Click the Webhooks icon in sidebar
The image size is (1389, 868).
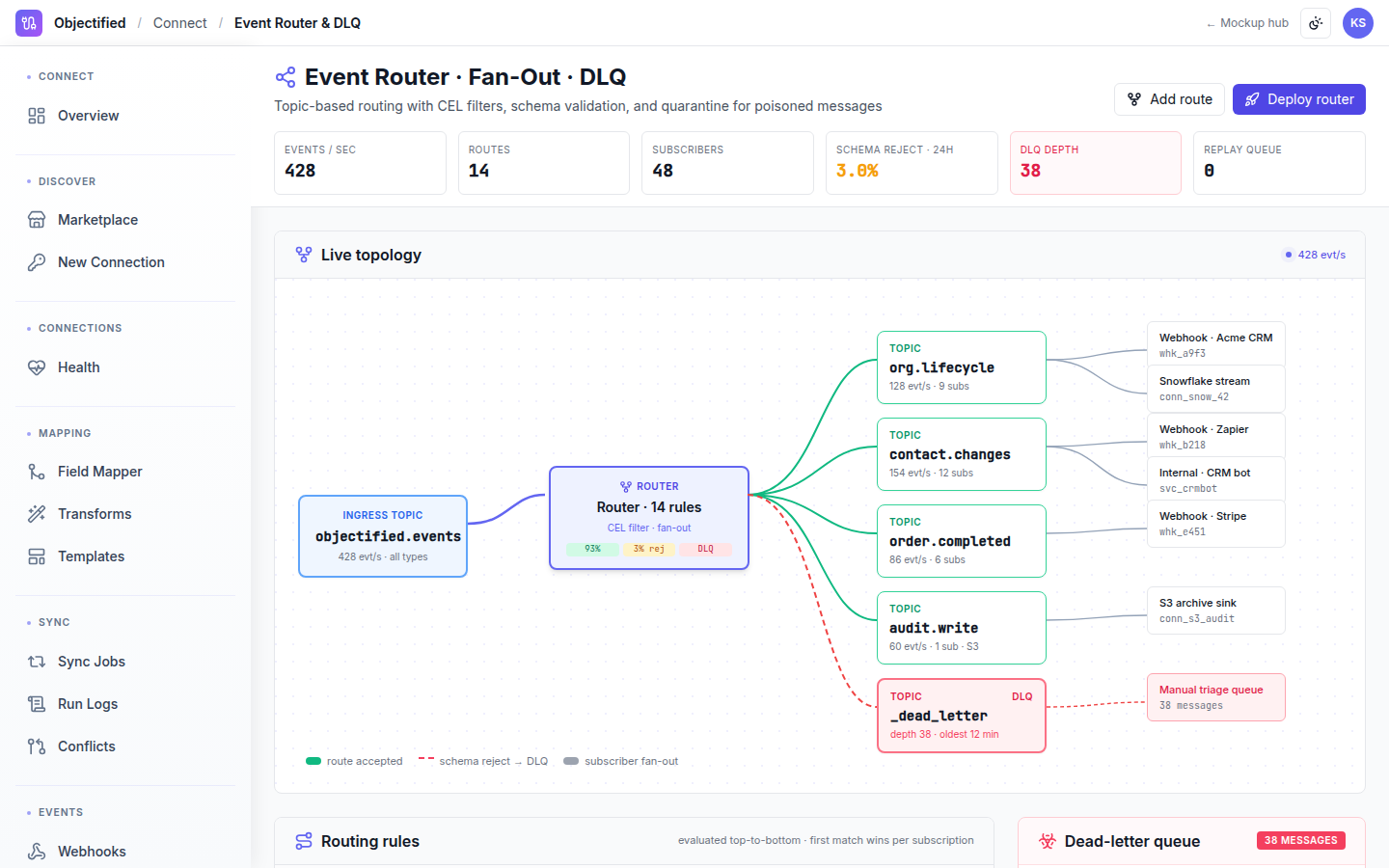pyautogui.click(x=37, y=852)
